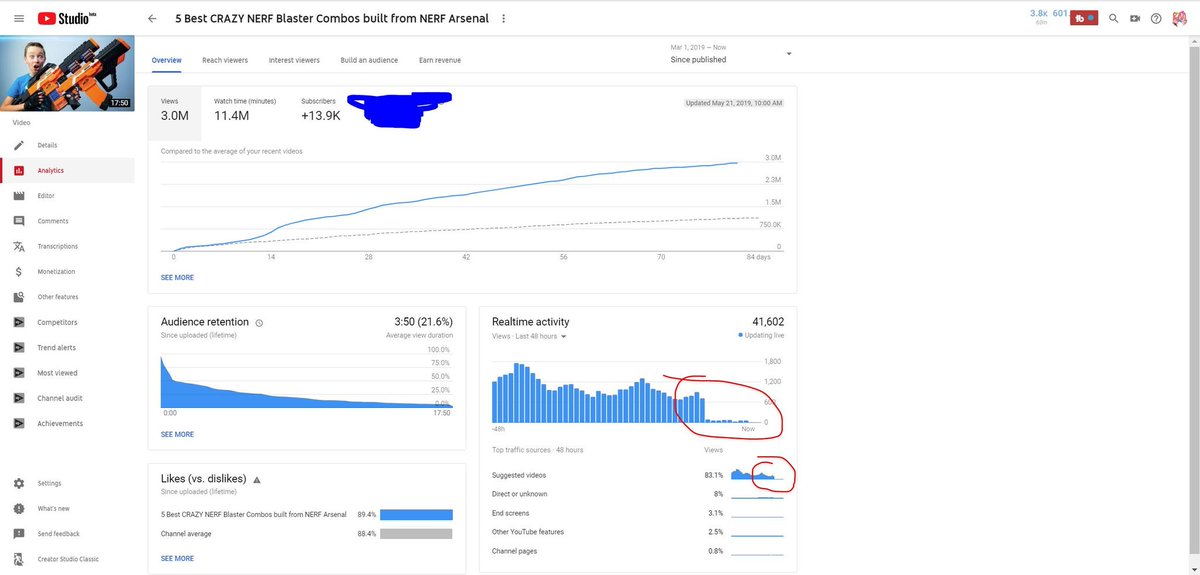Switch to the Overview tab
The height and width of the screenshot is (575, 1200).
coord(167,60)
